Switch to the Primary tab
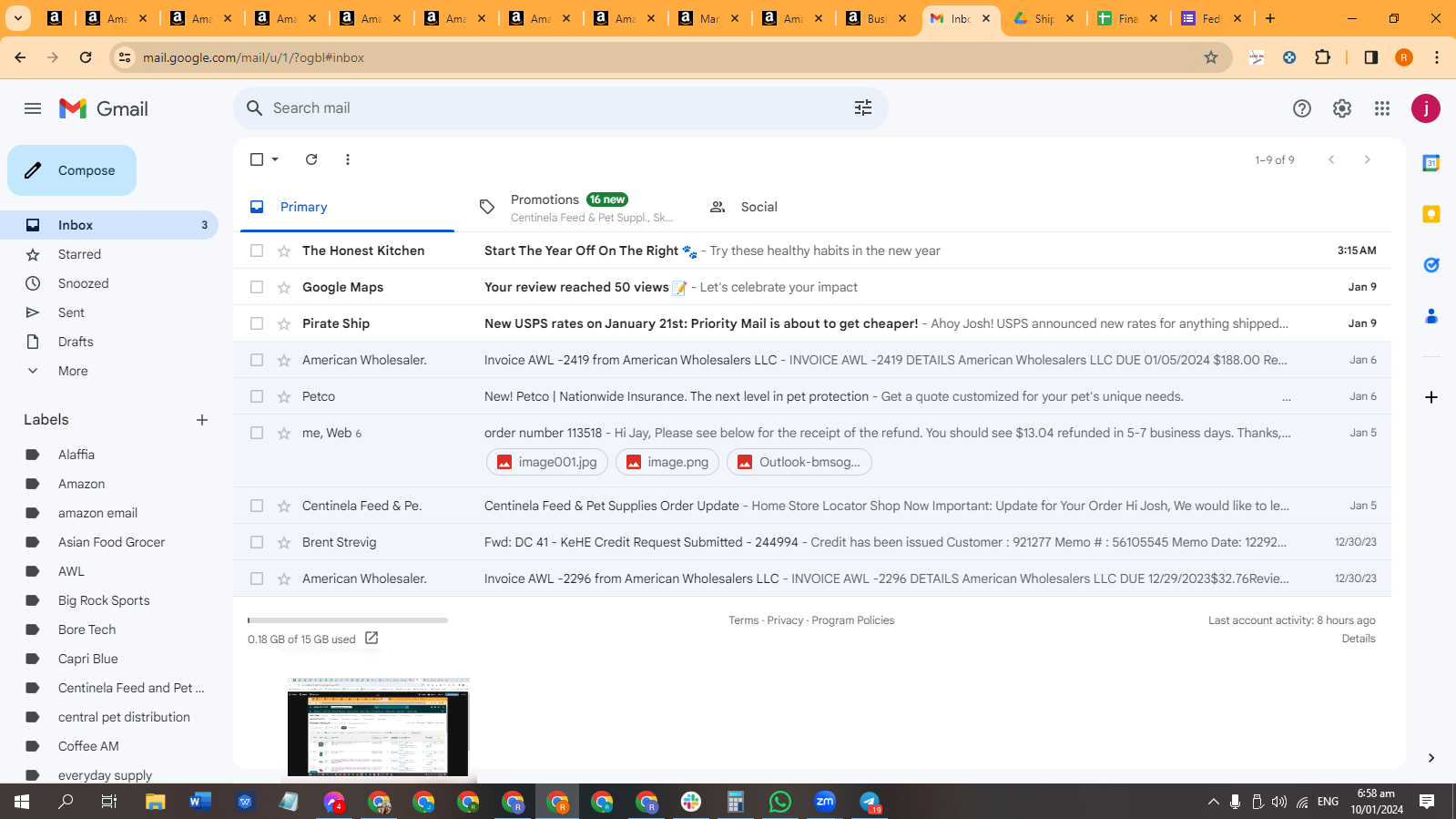 (x=347, y=207)
